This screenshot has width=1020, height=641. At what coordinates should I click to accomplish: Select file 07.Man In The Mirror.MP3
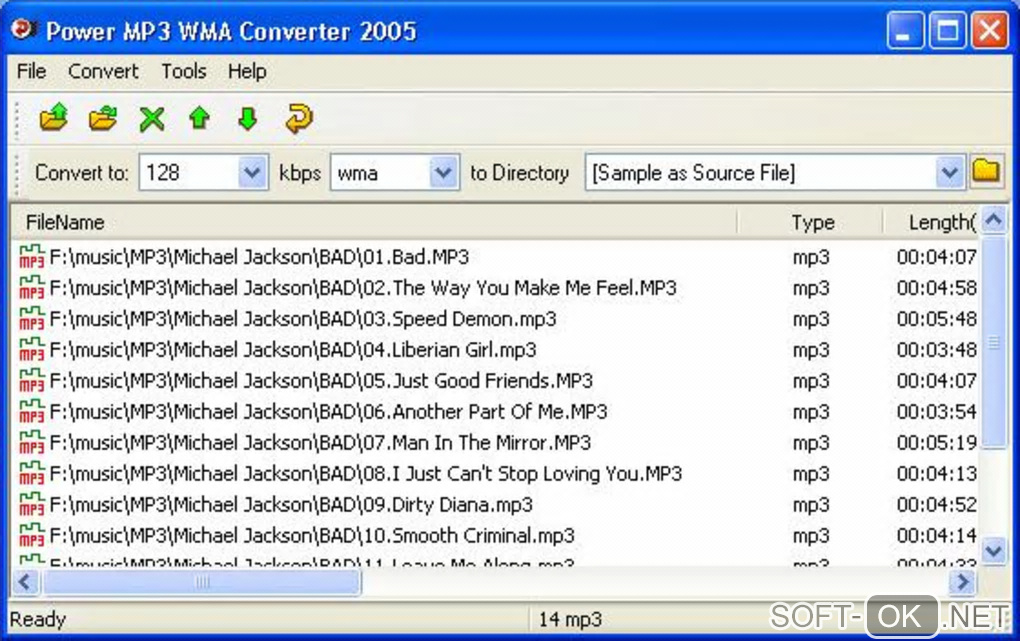[x=320, y=443]
